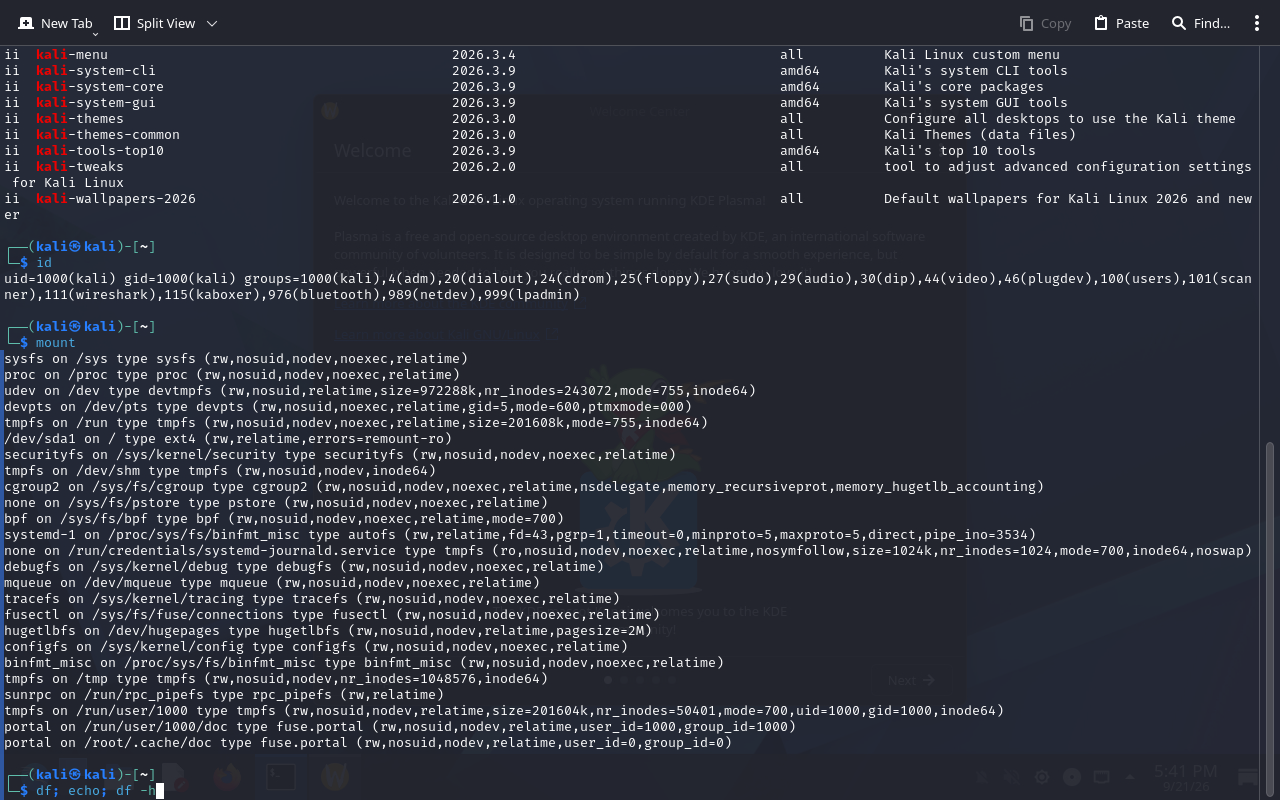This screenshot has width=1280, height=800.
Task: Select the 'Paste' toolbar label
Action: 1132,23
